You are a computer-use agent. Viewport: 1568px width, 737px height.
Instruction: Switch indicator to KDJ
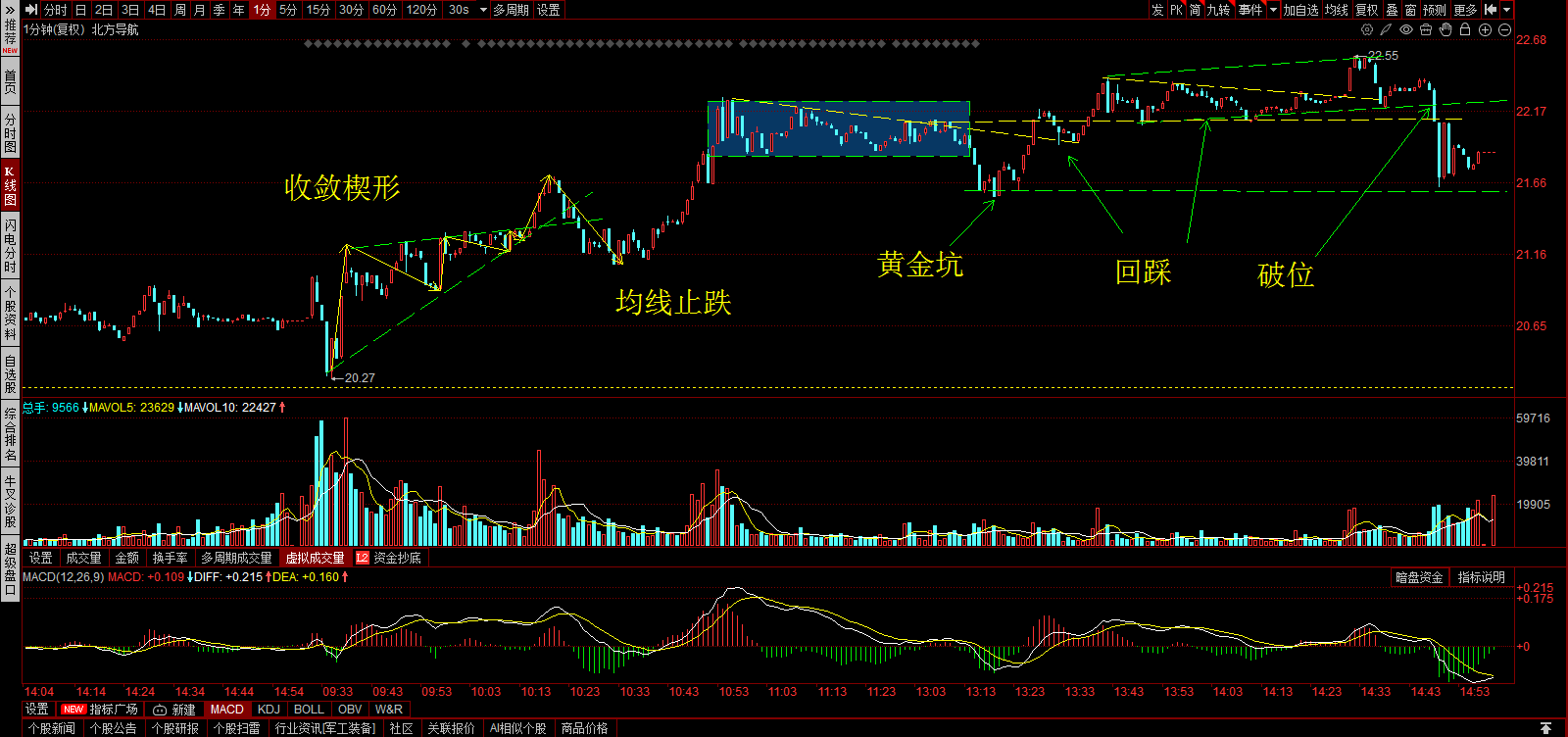(269, 710)
